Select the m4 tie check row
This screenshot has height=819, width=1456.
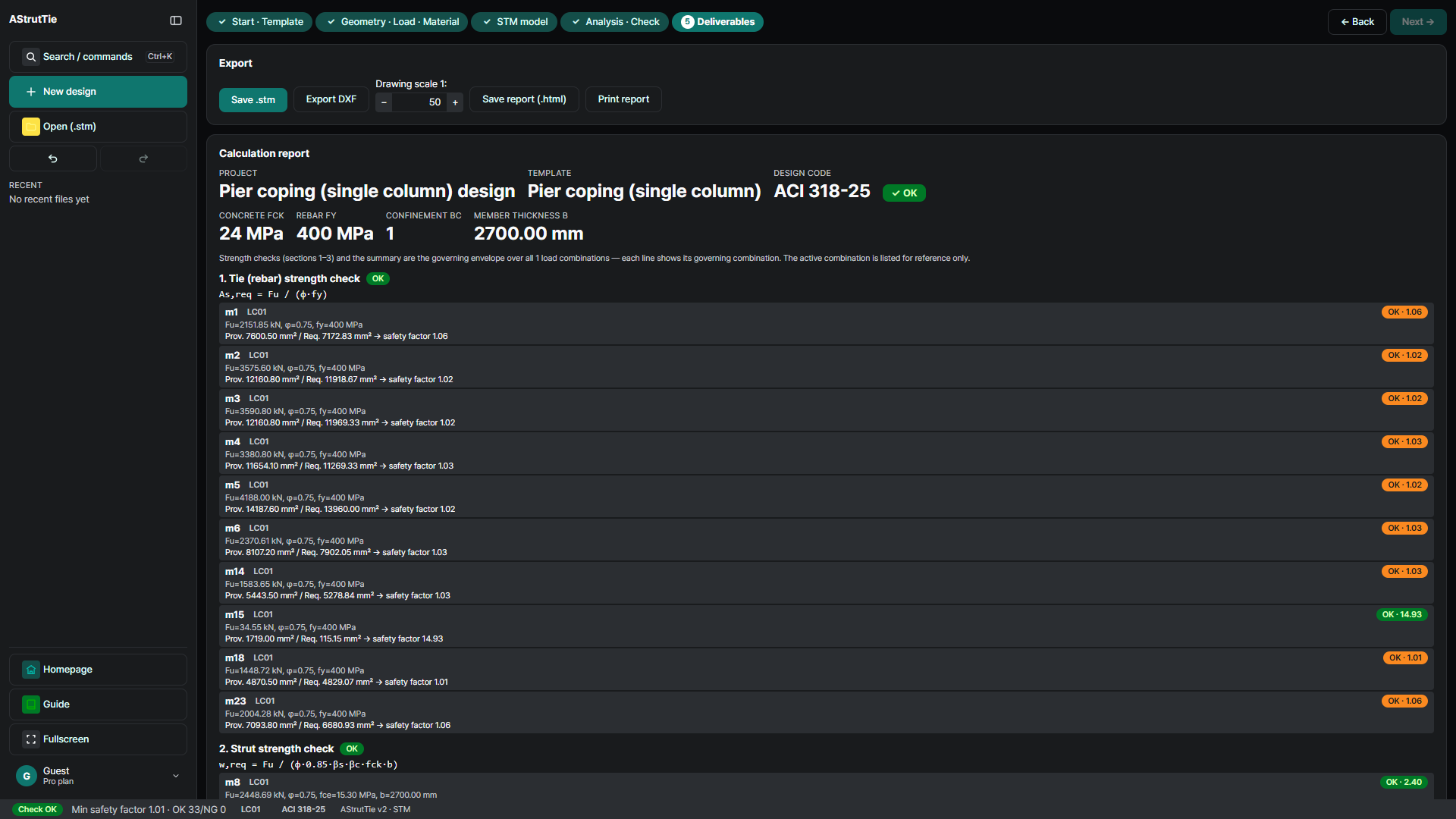(x=826, y=453)
